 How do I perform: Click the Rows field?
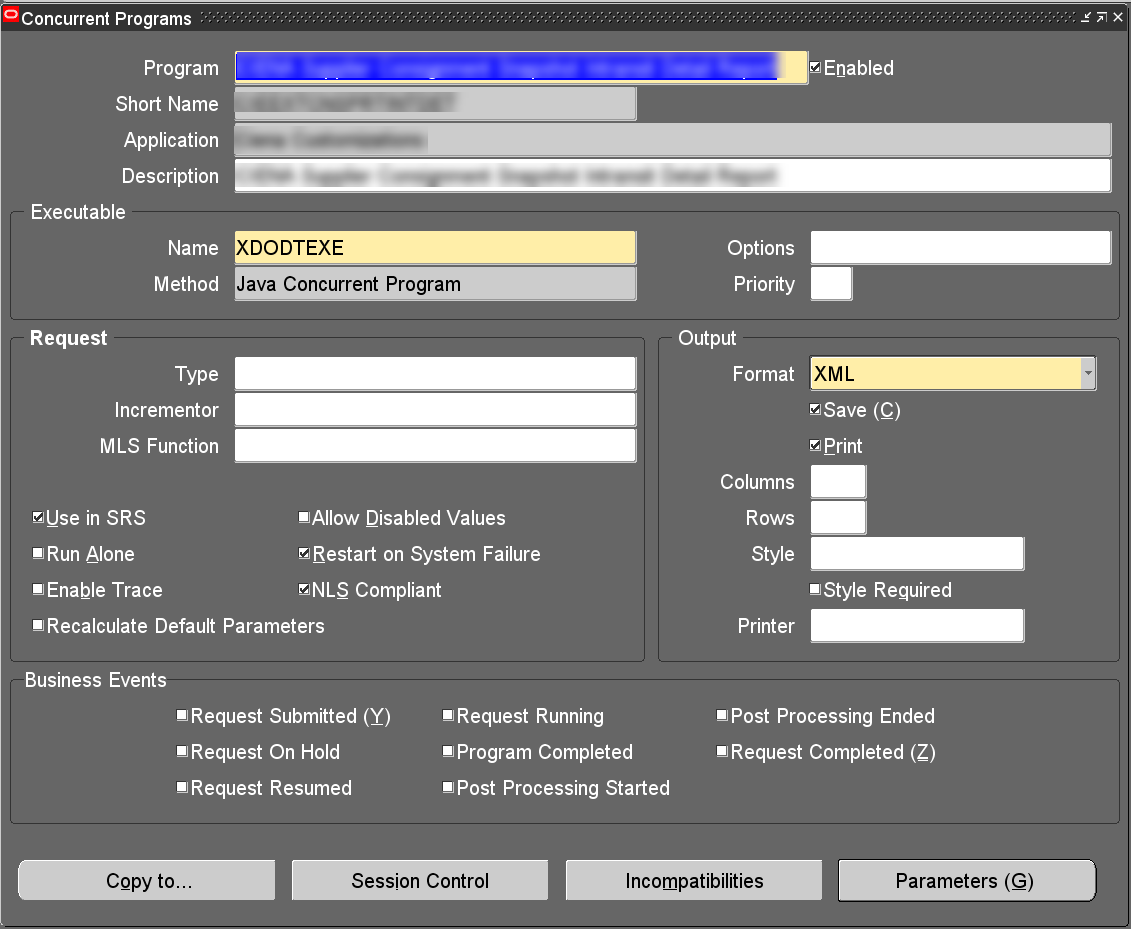coord(838,517)
